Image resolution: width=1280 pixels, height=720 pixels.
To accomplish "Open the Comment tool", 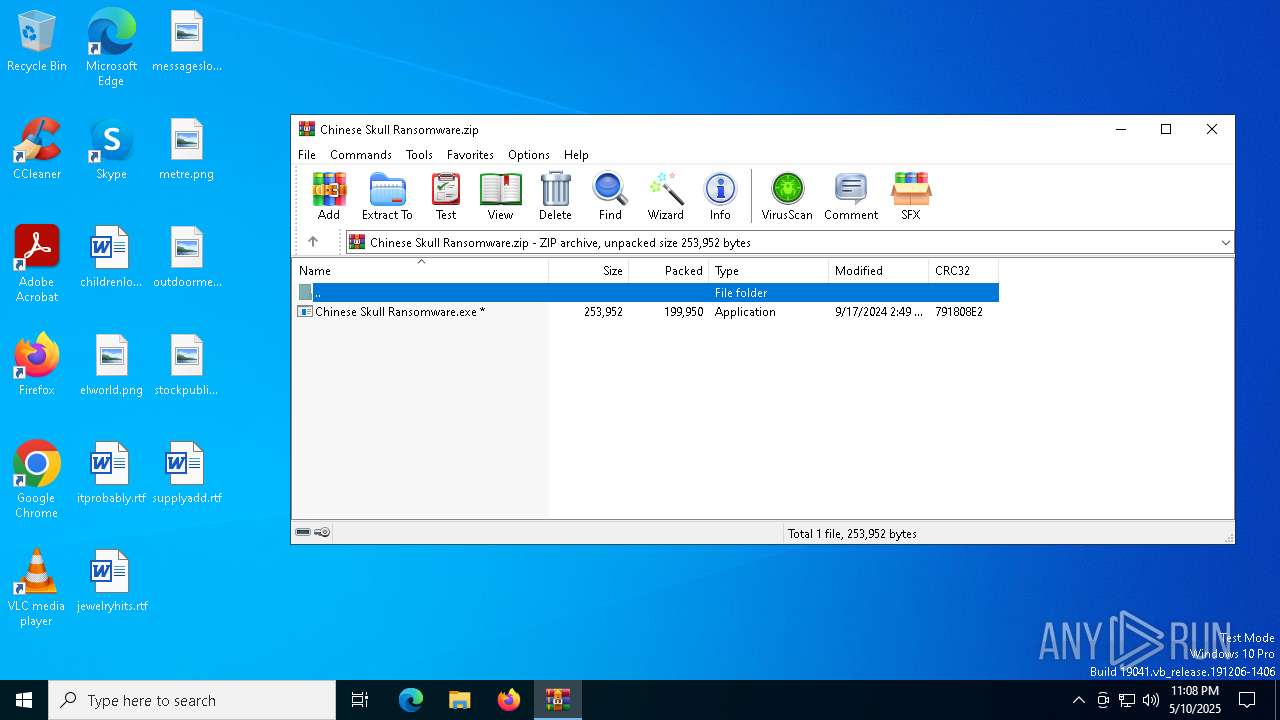I will point(851,196).
